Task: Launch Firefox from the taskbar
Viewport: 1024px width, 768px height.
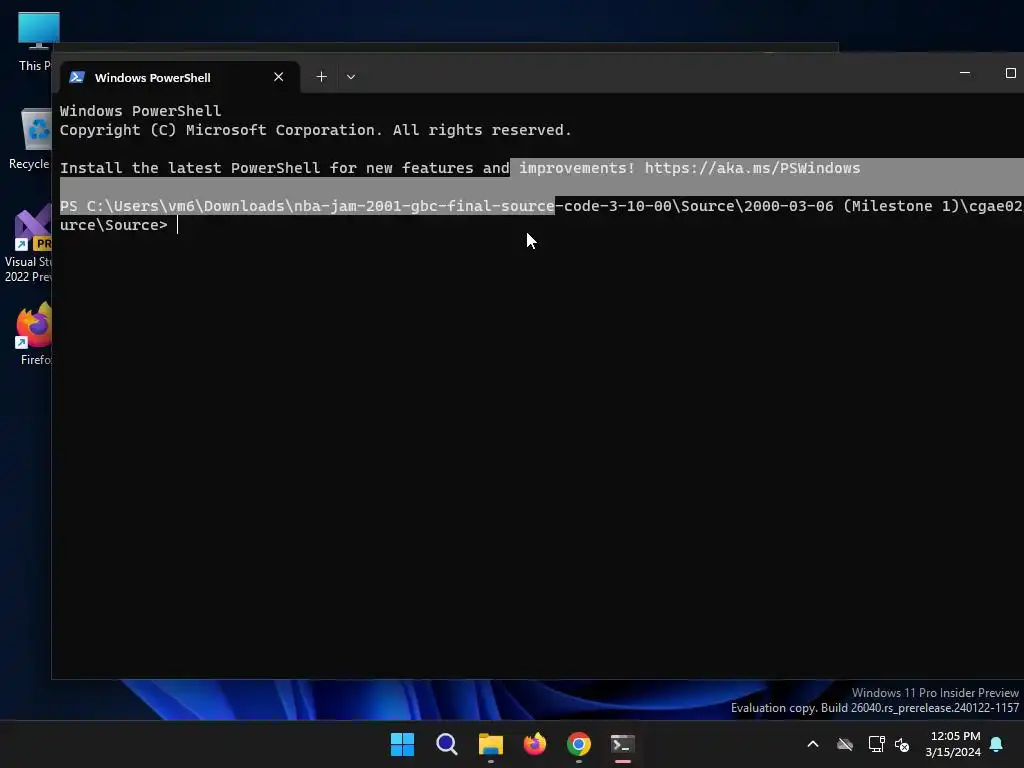Action: click(x=535, y=744)
